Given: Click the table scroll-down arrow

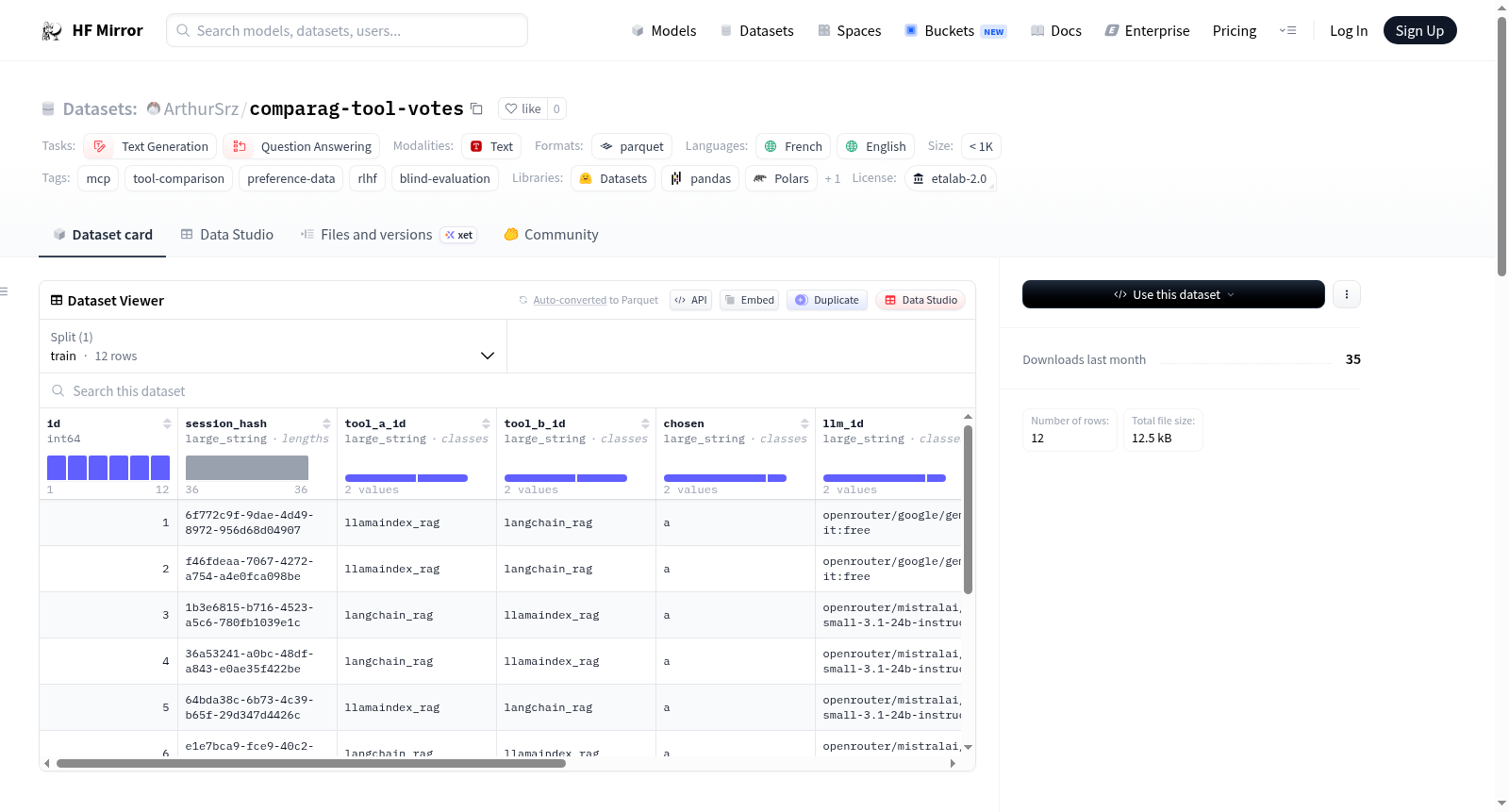Looking at the screenshot, I should click(x=968, y=747).
